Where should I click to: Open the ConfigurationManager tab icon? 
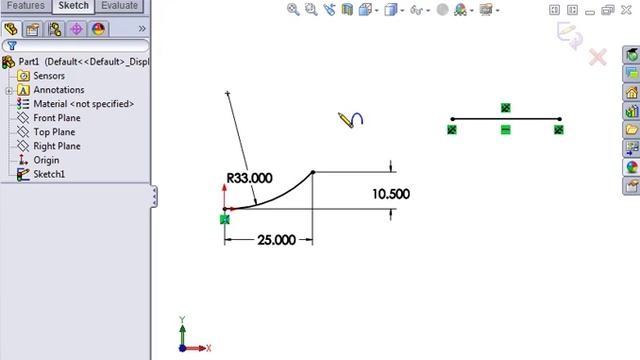(x=55, y=29)
